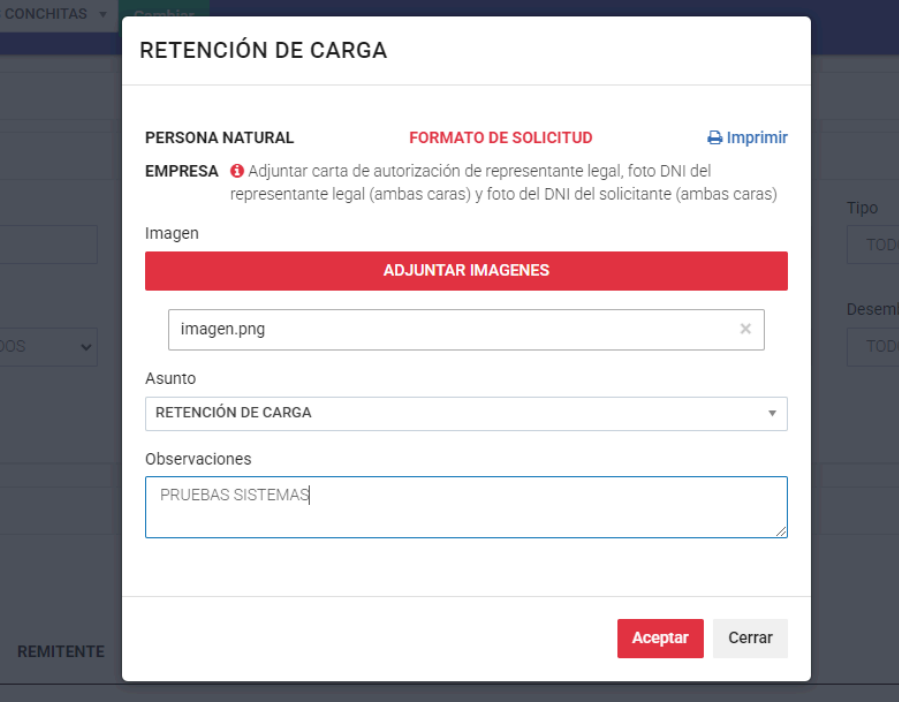Expand the Asunto dropdown arrow
The height and width of the screenshot is (702, 899).
click(771, 413)
